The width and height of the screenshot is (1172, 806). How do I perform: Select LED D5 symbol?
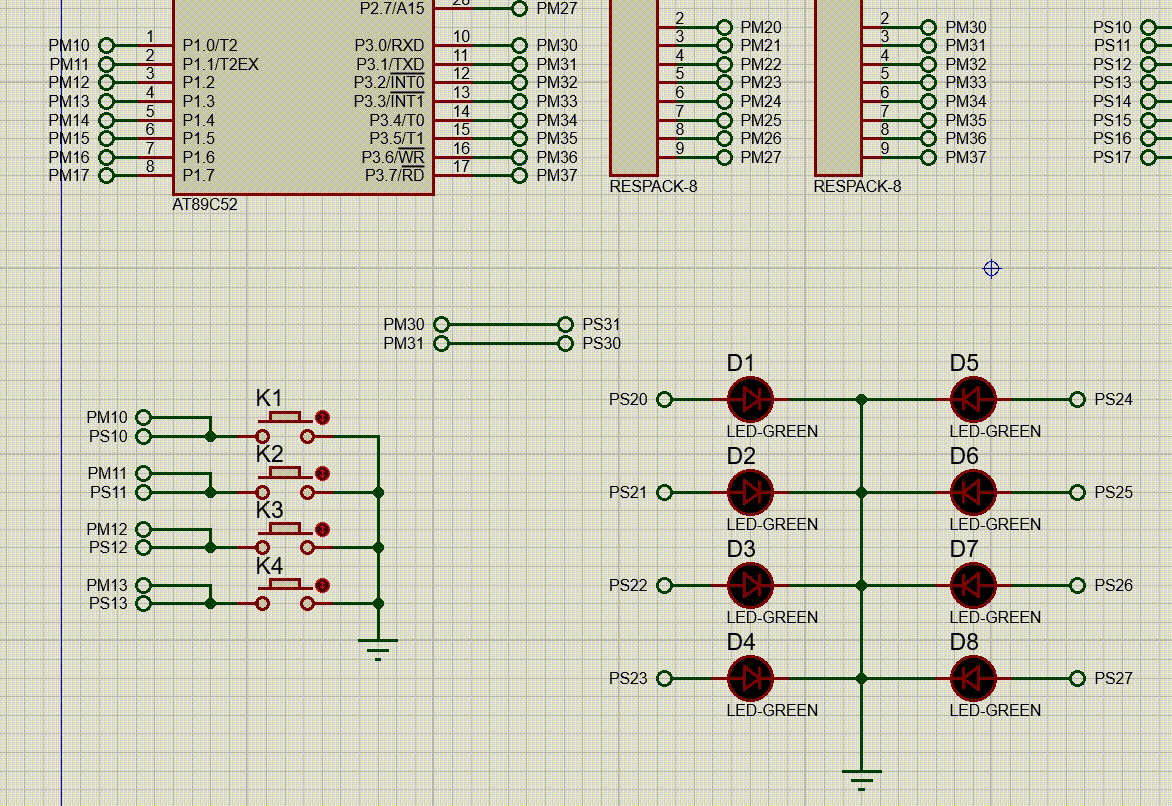[x=972, y=399]
